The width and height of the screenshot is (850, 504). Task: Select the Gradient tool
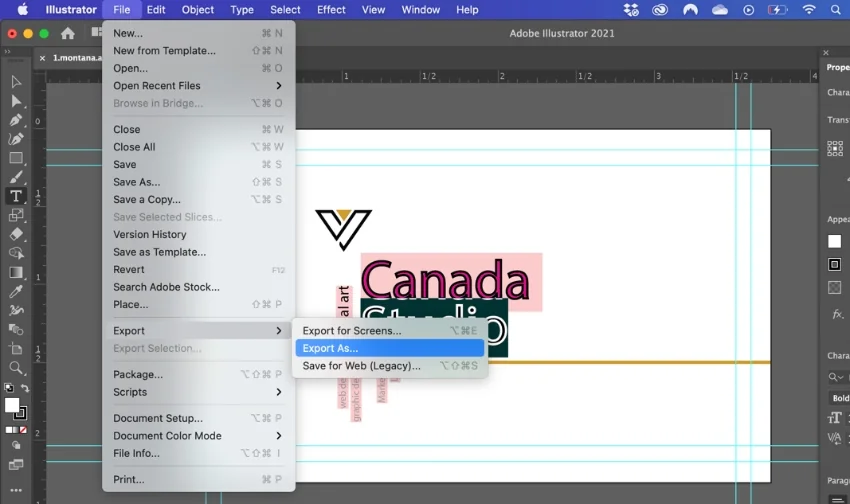[x=16, y=272]
